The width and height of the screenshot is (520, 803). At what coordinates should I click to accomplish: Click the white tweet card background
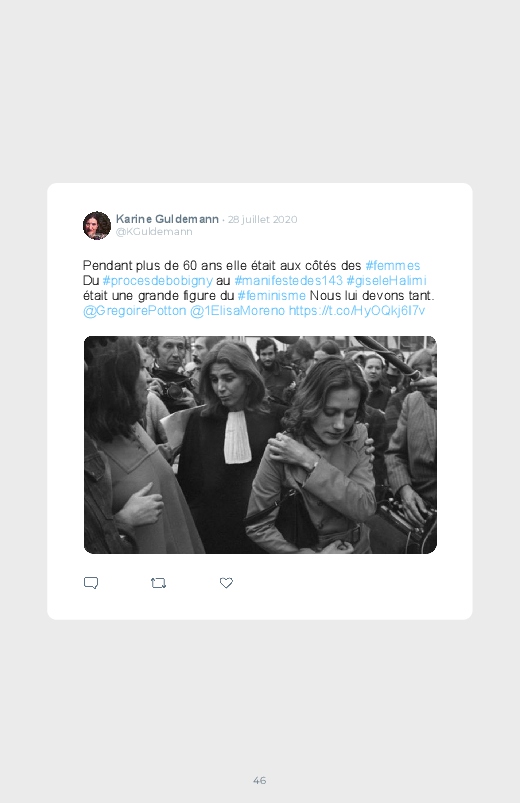pyautogui.click(x=260, y=402)
